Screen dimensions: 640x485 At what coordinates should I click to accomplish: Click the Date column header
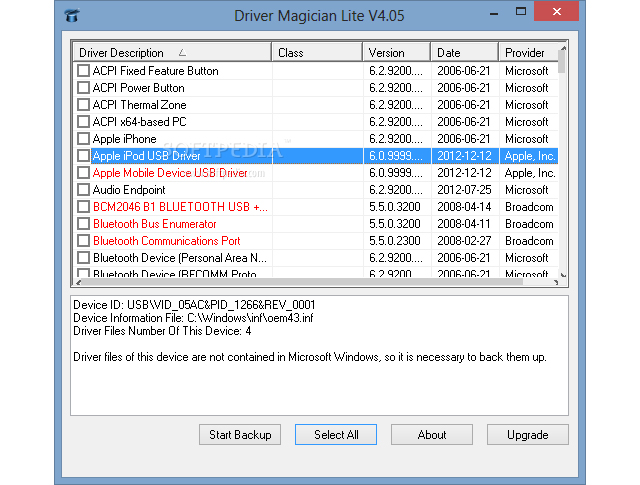pyautogui.click(x=463, y=52)
